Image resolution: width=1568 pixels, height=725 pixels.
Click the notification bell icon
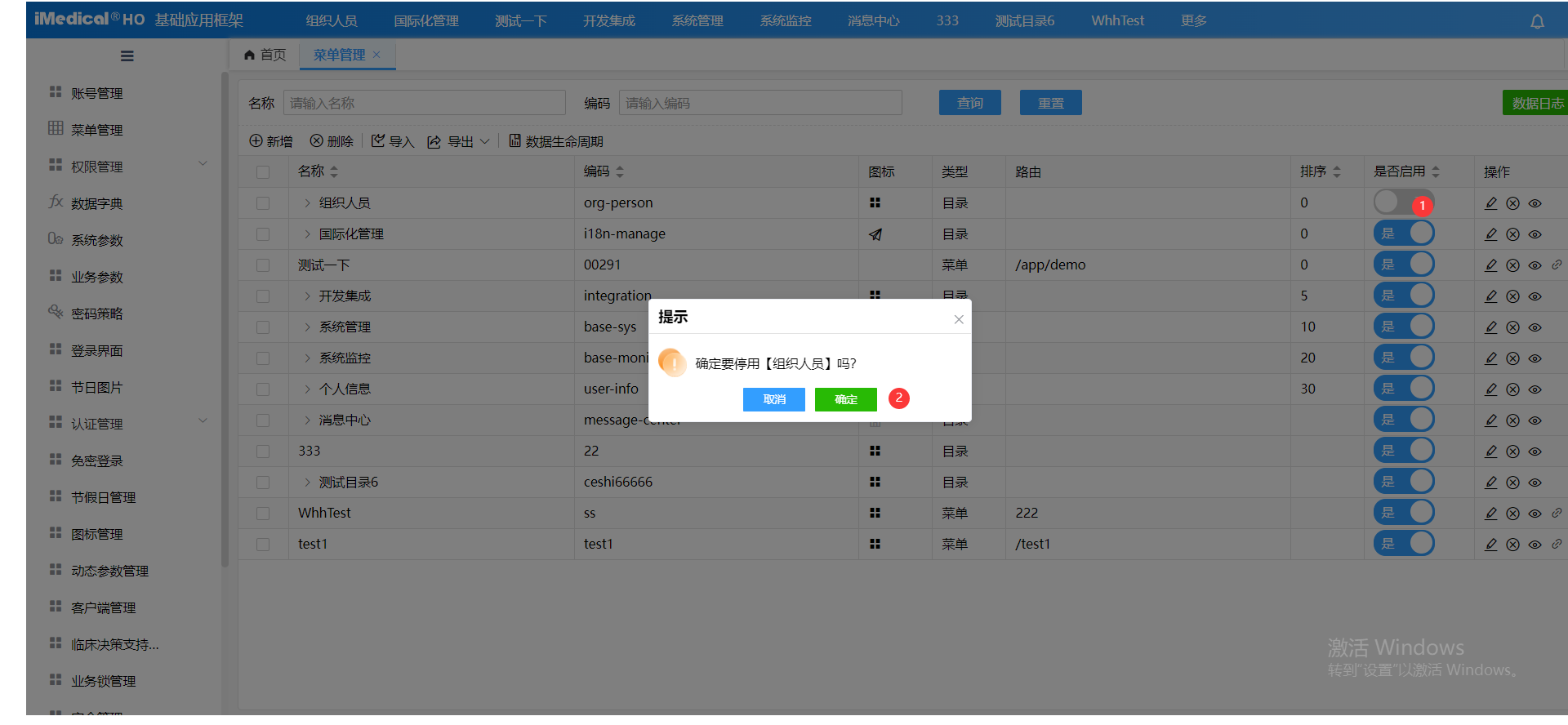point(1537,21)
